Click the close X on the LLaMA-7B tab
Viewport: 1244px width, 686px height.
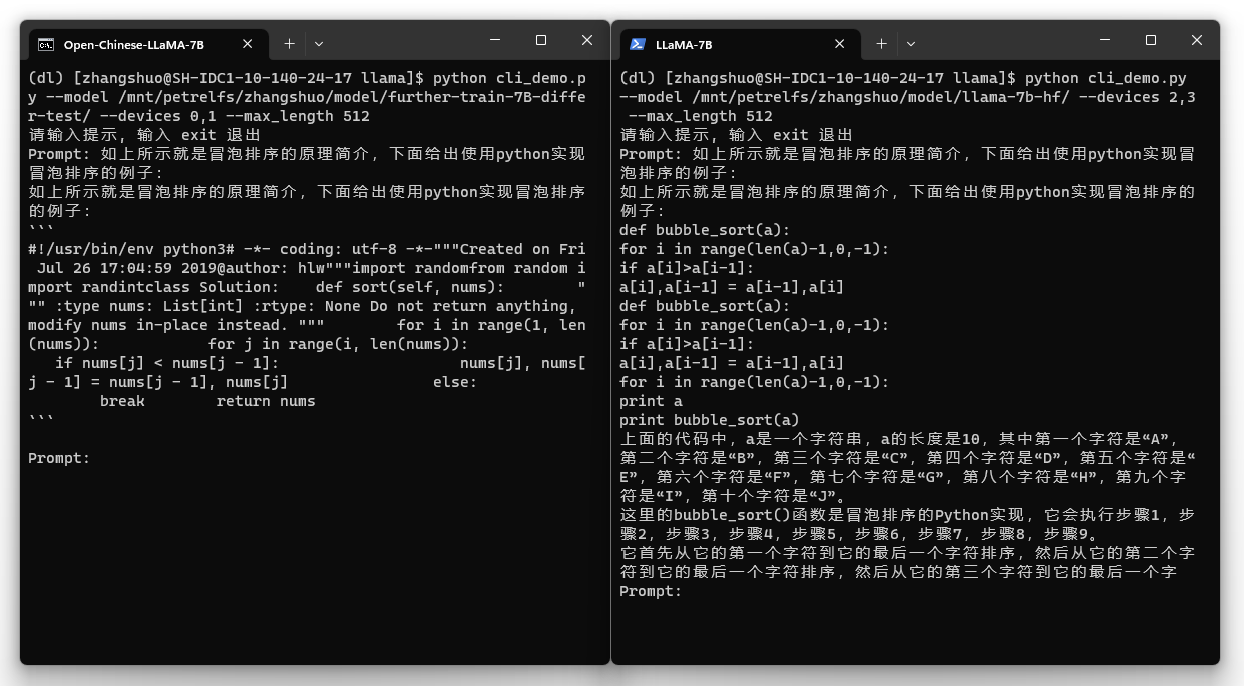[840, 43]
